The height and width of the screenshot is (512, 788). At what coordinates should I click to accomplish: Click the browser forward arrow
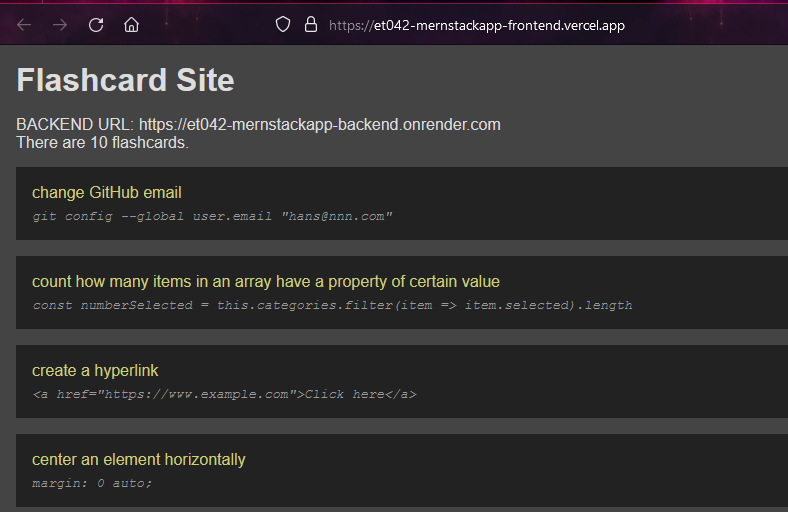click(x=60, y=25)
